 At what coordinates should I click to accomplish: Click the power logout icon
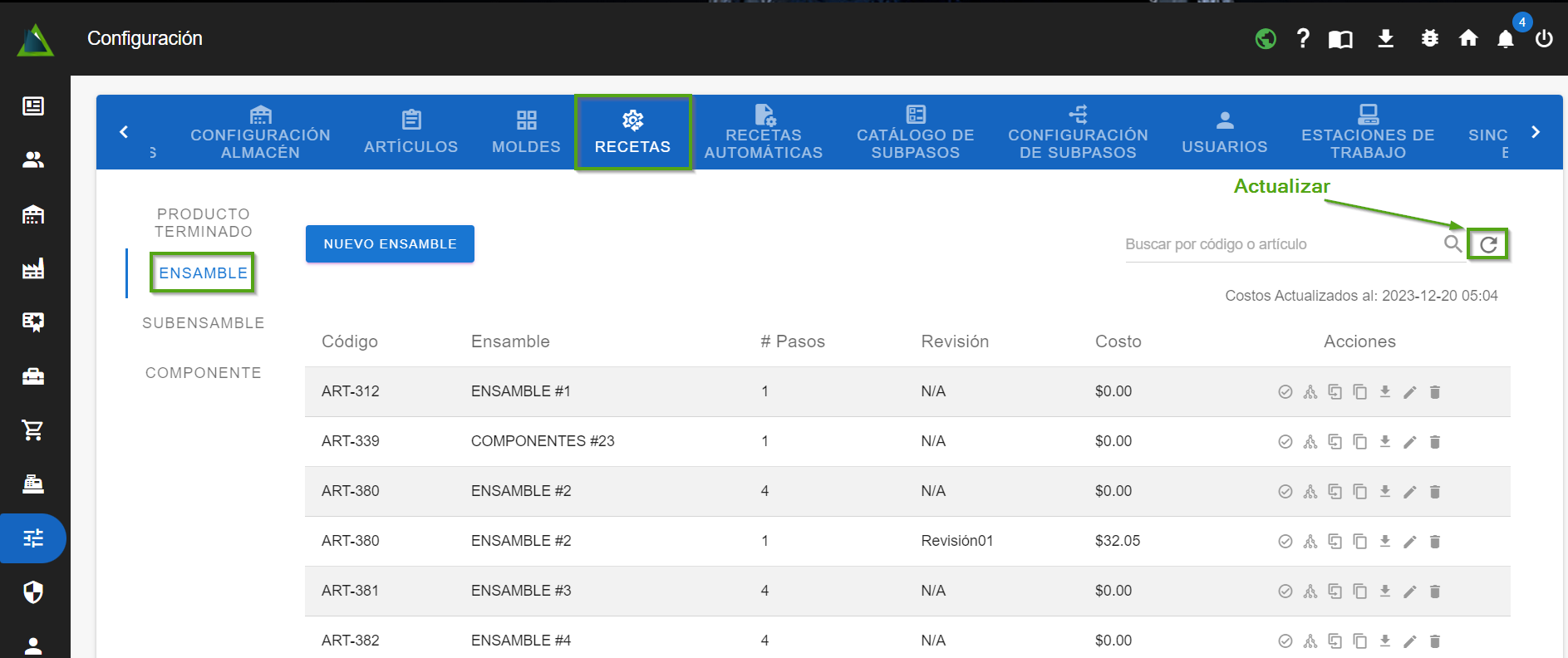[1544, 38]
